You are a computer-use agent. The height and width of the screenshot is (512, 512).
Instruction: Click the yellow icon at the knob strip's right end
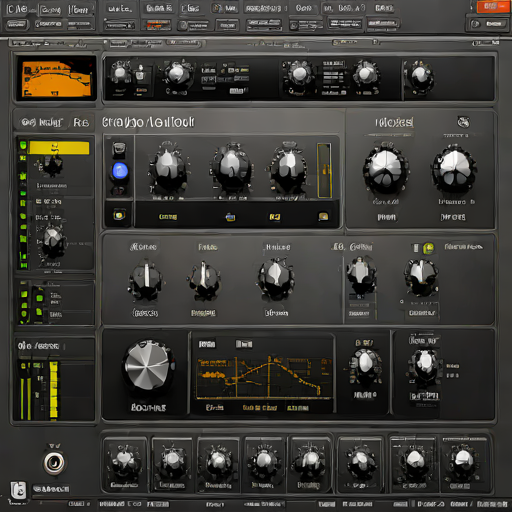323,217
